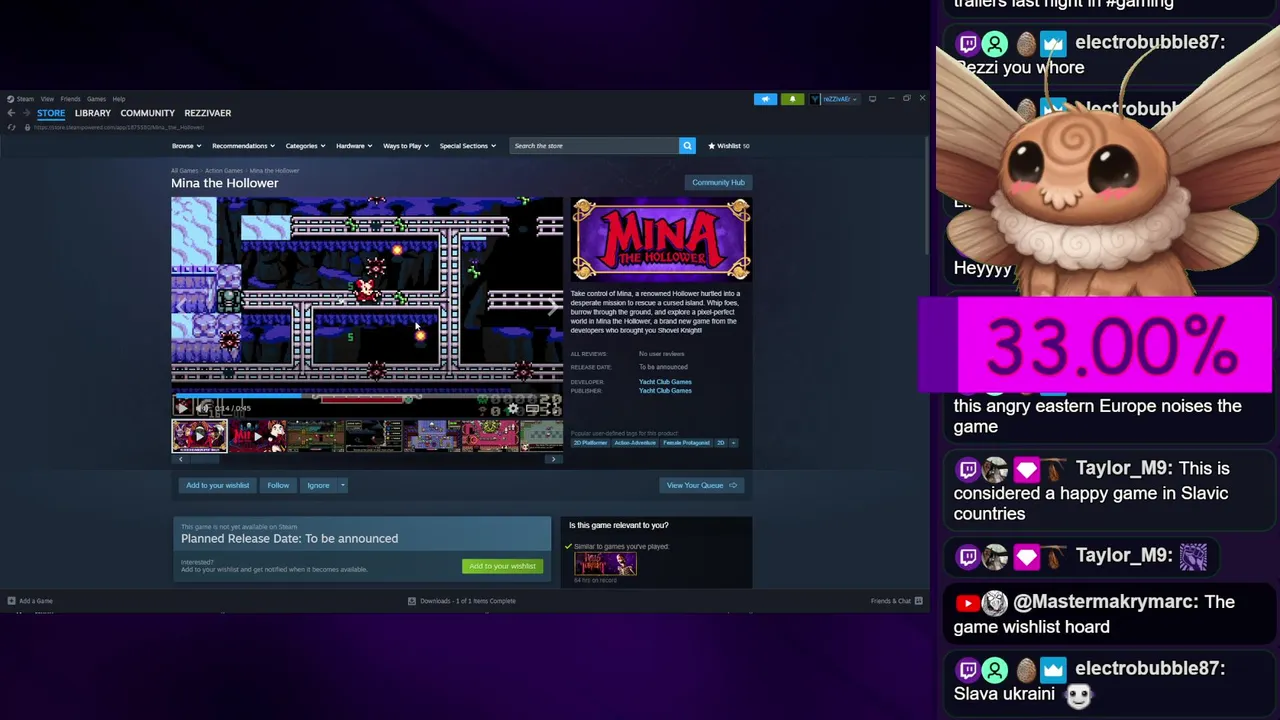
Task: Expand the Recommendations dropdown
Action: [243, 146]
